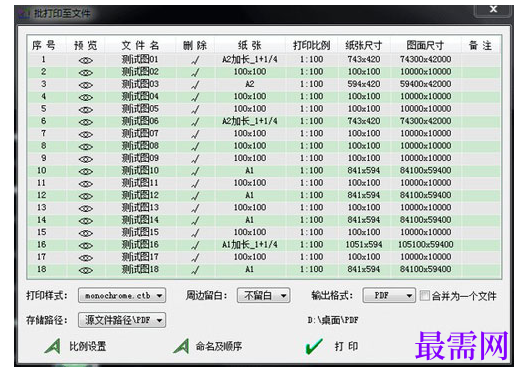
Task: Close the 批打印至文件 dialog
Action: click(493, 9)
